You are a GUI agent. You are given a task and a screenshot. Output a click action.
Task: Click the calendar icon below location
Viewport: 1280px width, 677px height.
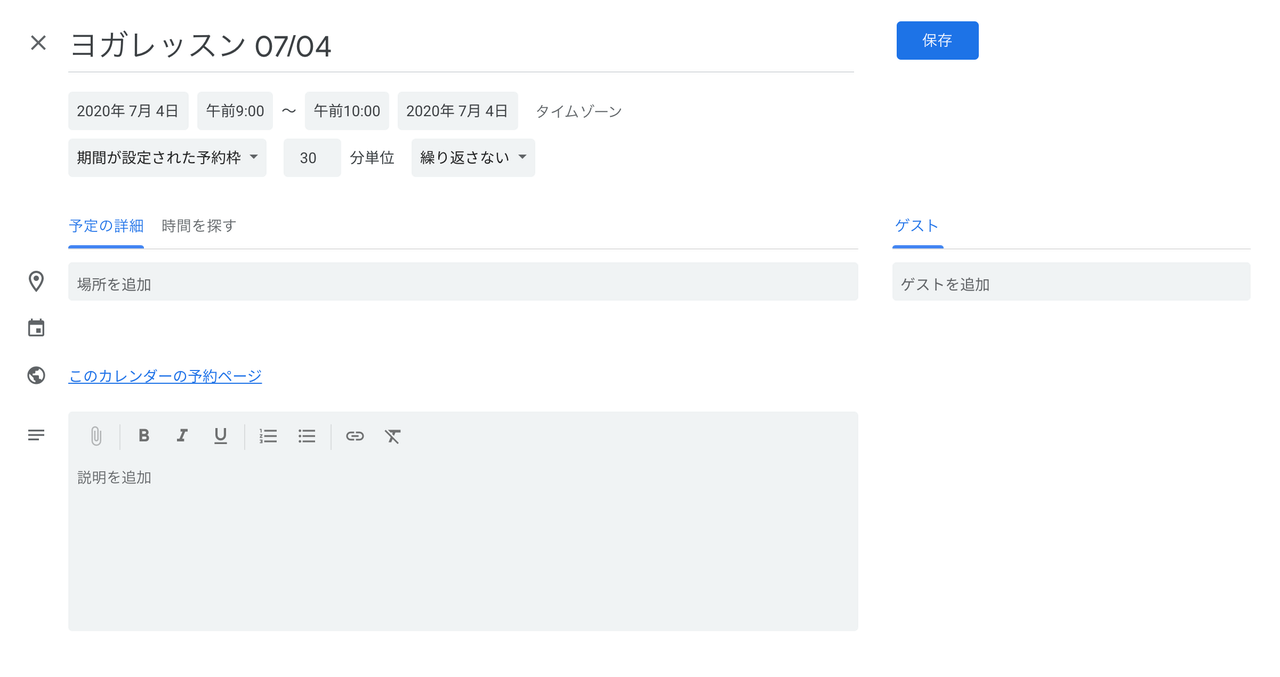click(x=36, y=328)
